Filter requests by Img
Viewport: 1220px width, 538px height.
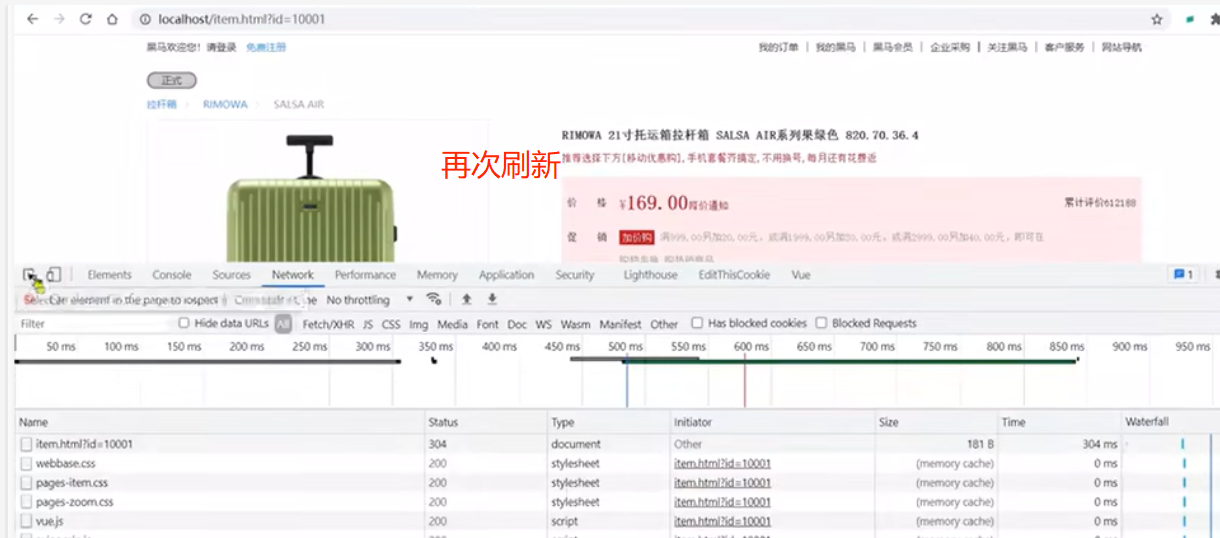click(x=418, y=324)
